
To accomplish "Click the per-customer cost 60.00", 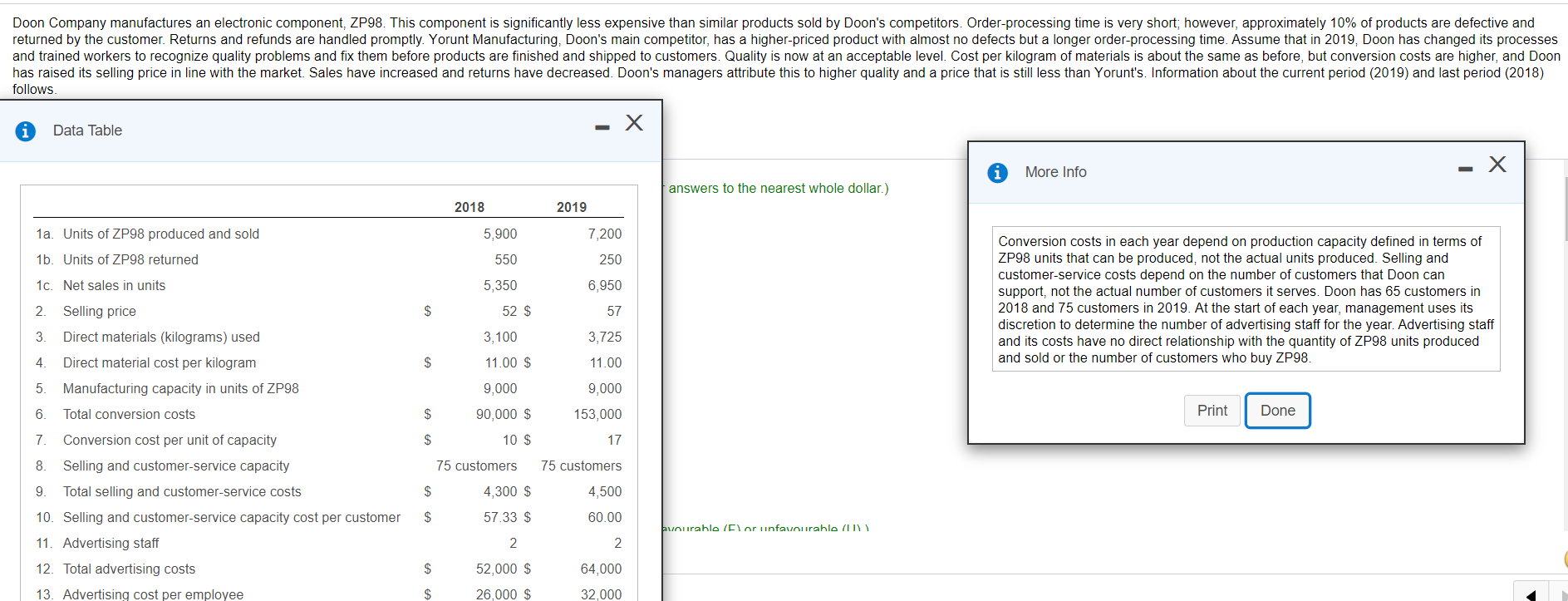I will point(605,518).
